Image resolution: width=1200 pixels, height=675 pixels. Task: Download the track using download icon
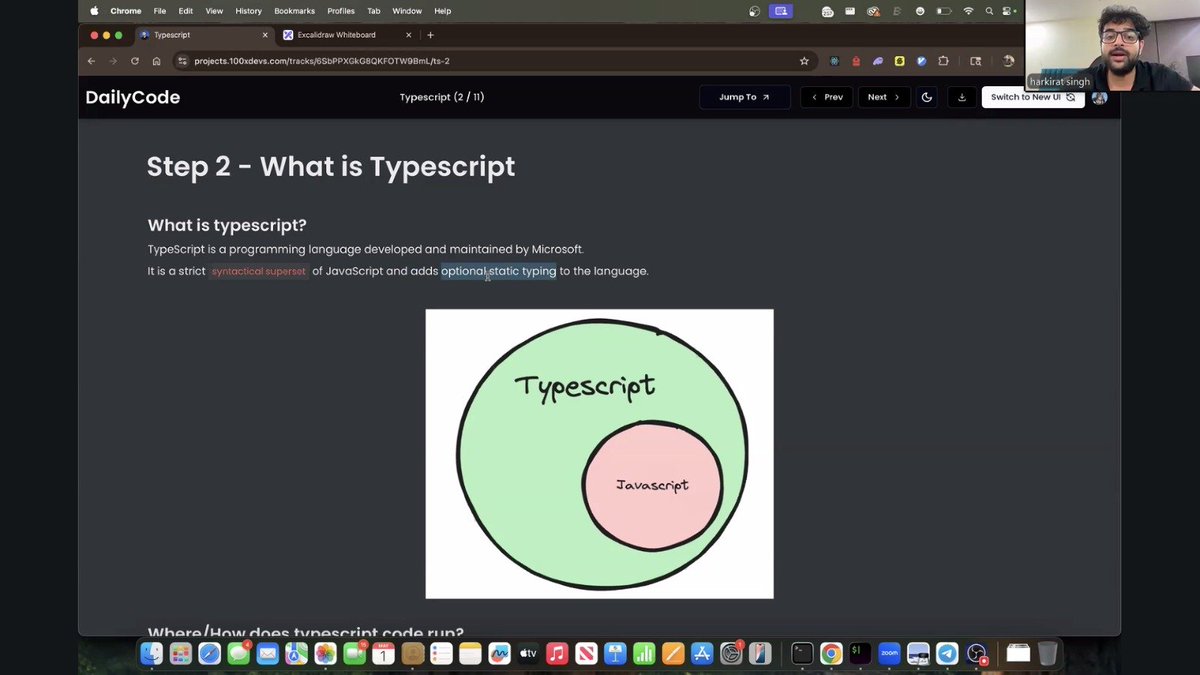(962, 97)
